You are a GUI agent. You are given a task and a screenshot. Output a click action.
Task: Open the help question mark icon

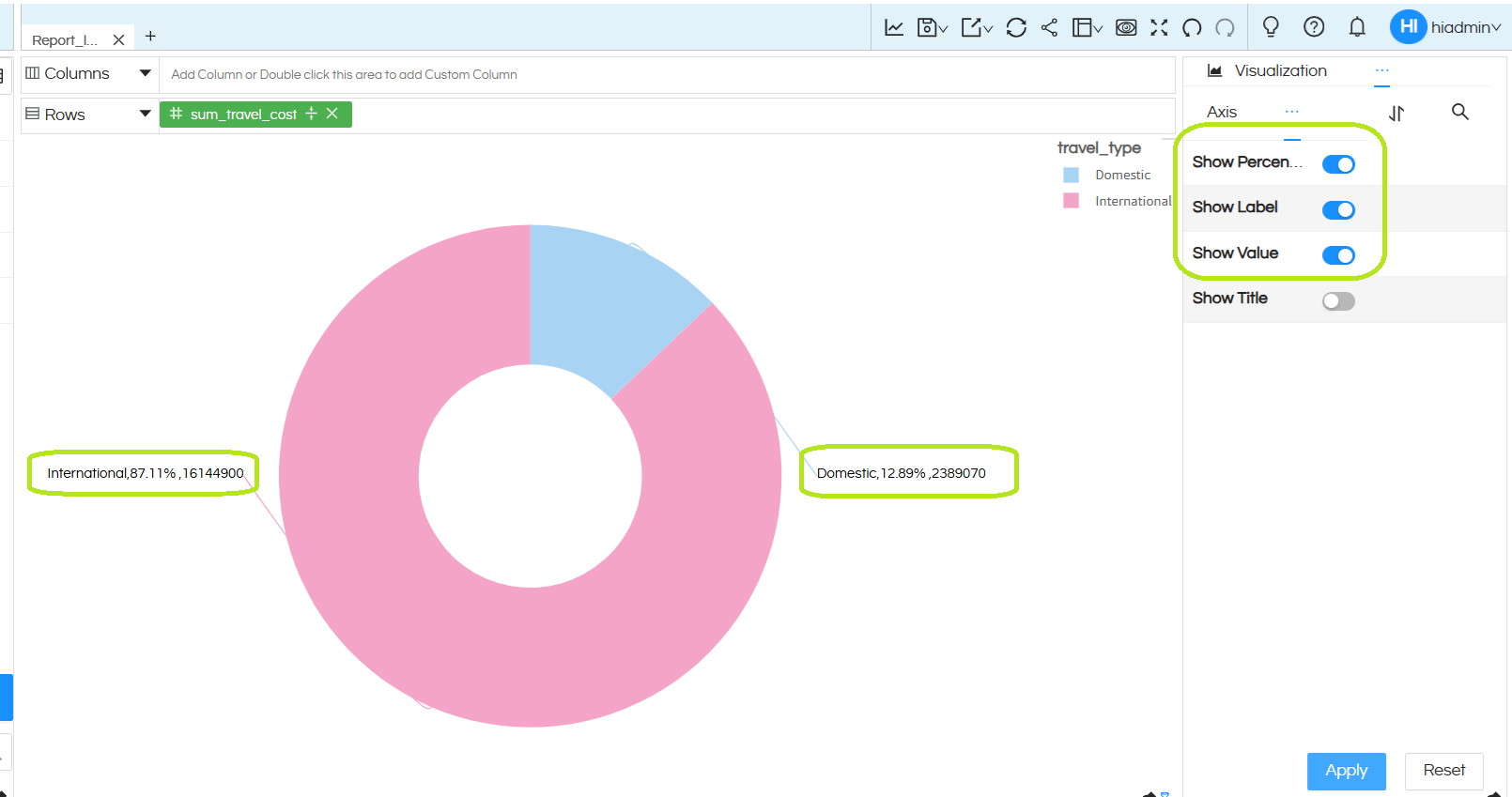1314,26
